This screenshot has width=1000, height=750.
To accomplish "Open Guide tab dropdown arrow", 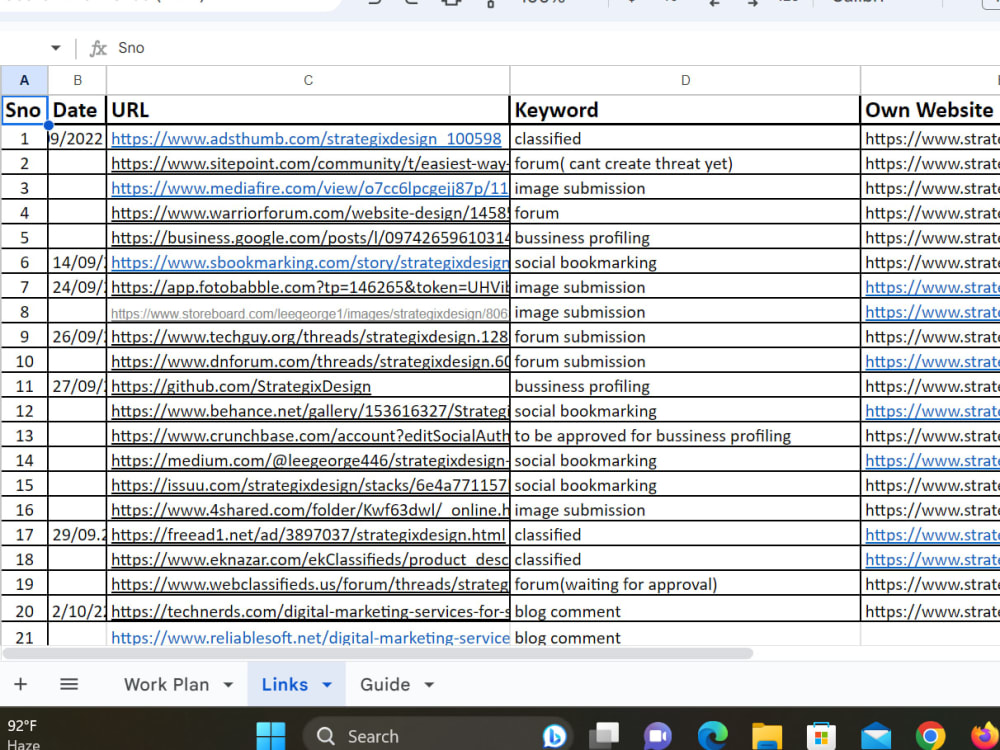I will tap(429, 685).
